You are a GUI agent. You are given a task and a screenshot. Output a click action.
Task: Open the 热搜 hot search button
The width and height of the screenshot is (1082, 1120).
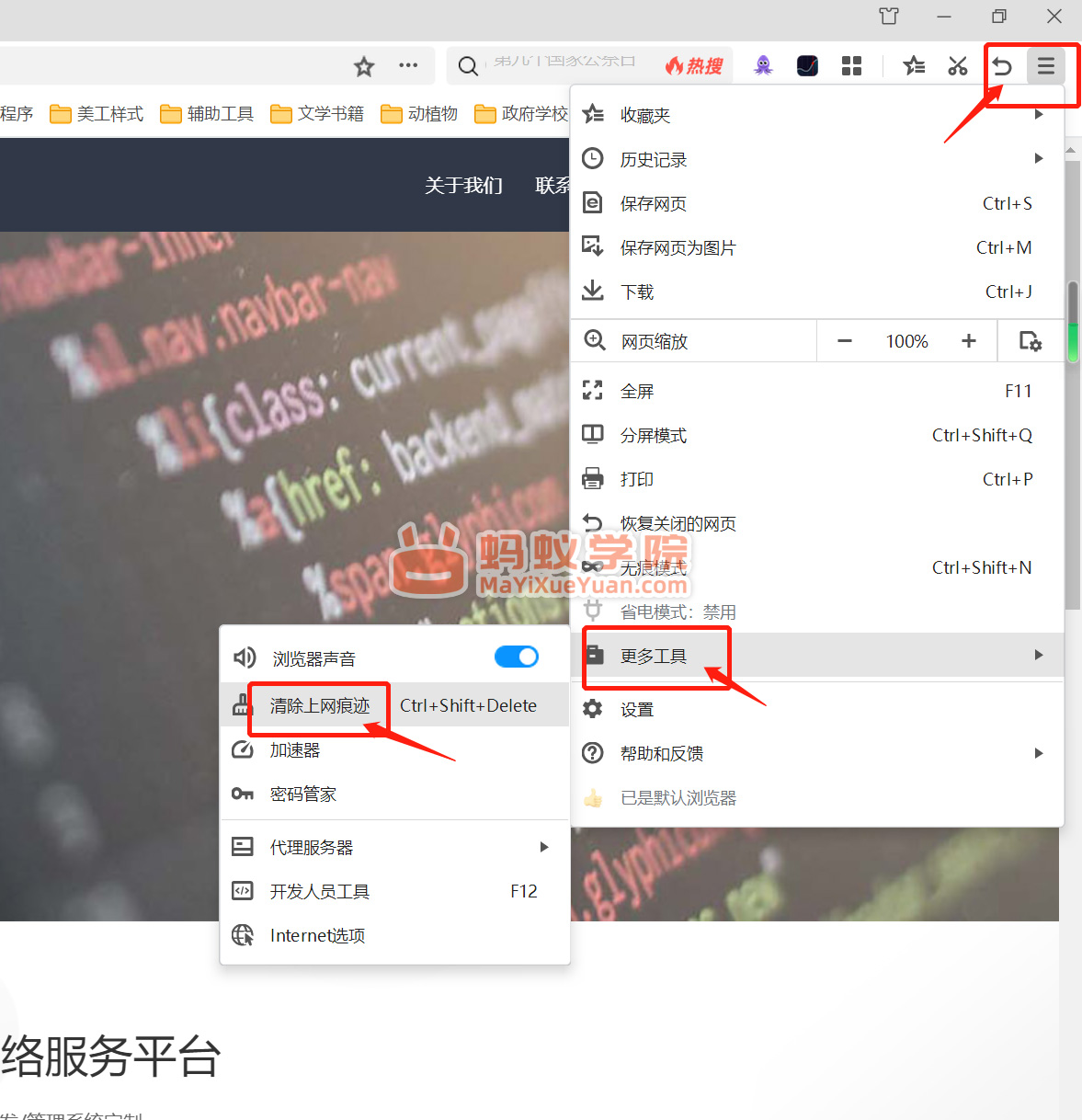(x=695, y=66)
